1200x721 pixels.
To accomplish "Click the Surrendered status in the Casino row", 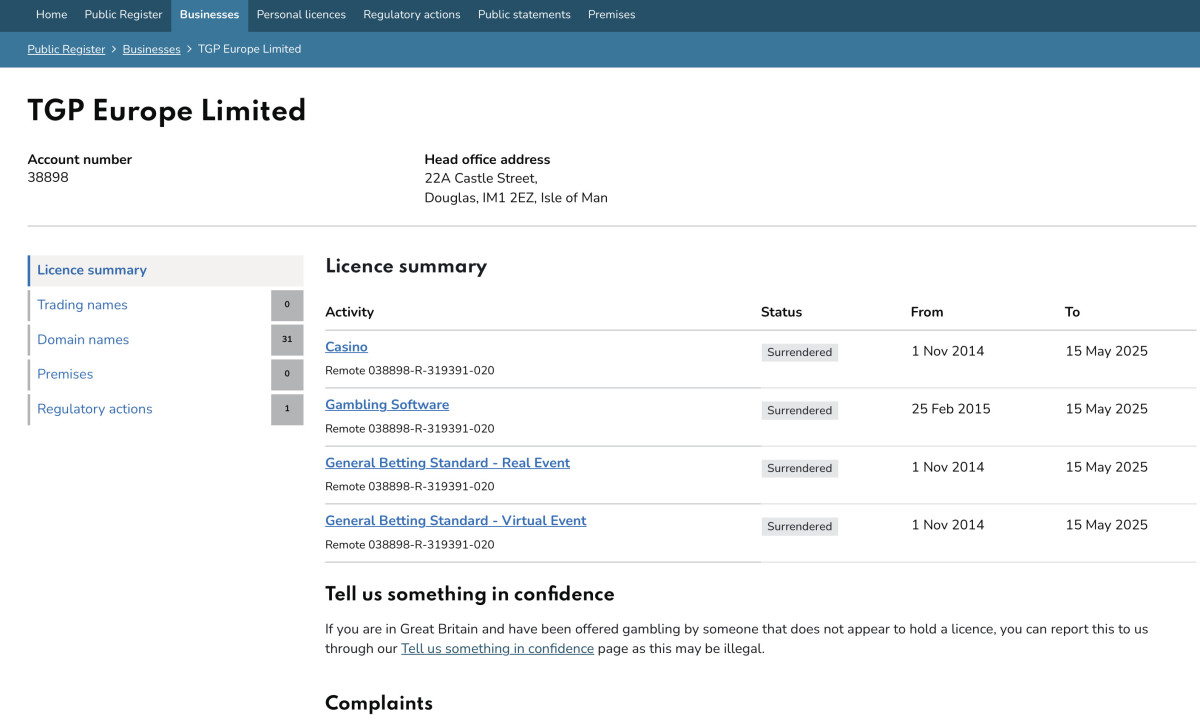I will pos(799,352).
